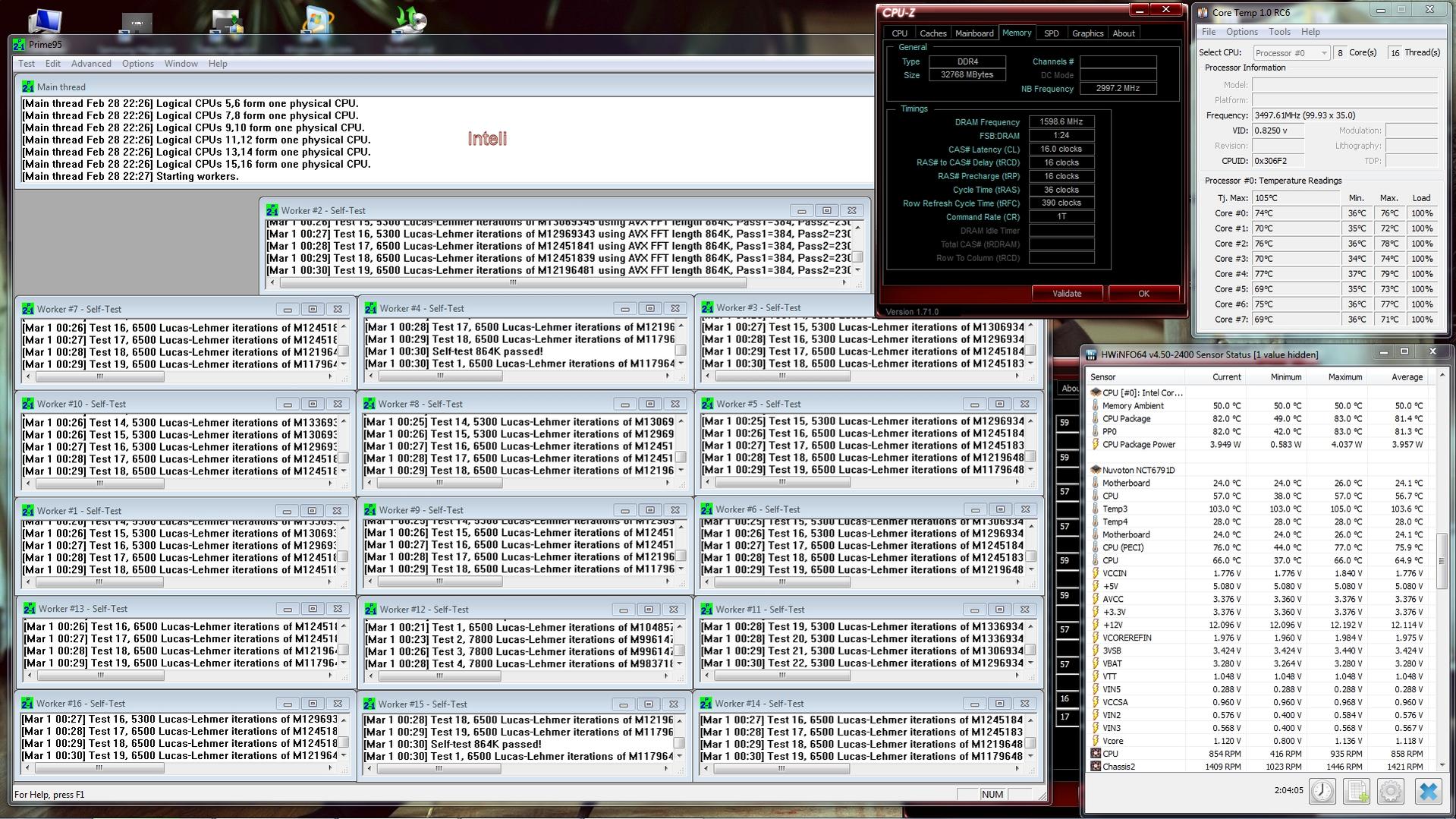Click the Worker #2 window icon
Viewport: 1456px width, 819px height.
click(x=272, y=210)
